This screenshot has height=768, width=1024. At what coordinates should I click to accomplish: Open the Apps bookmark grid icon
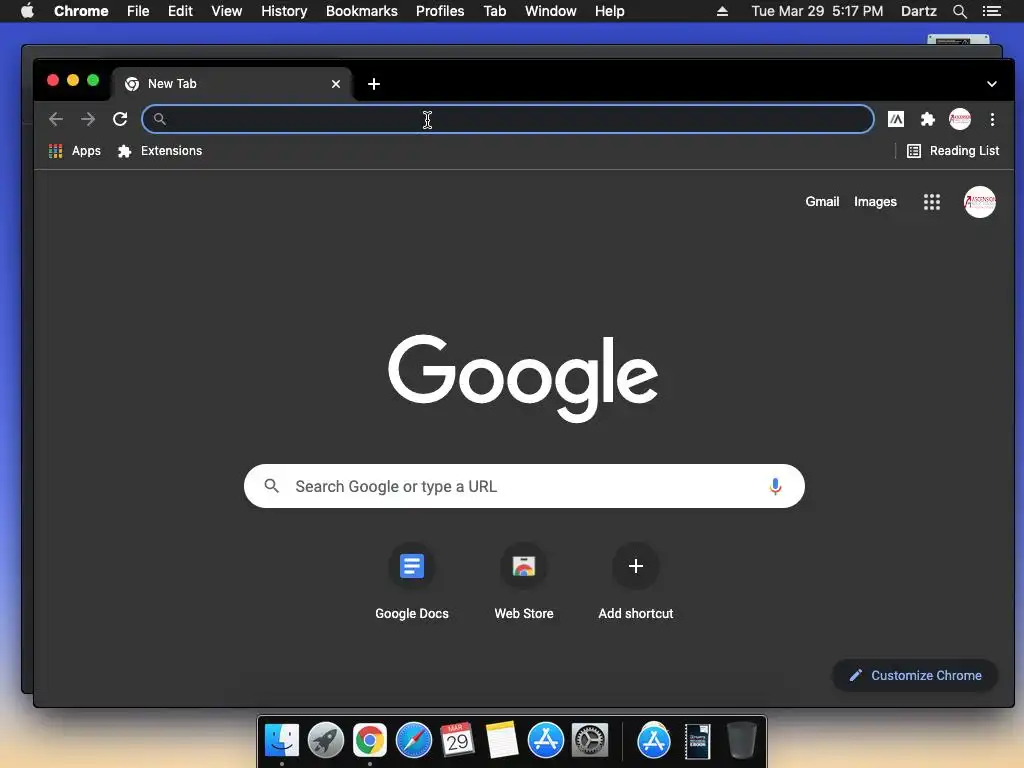[56, 151]
